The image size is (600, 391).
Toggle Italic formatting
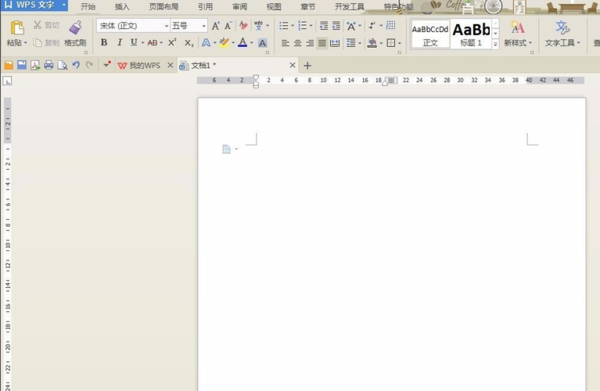(119, 42)
